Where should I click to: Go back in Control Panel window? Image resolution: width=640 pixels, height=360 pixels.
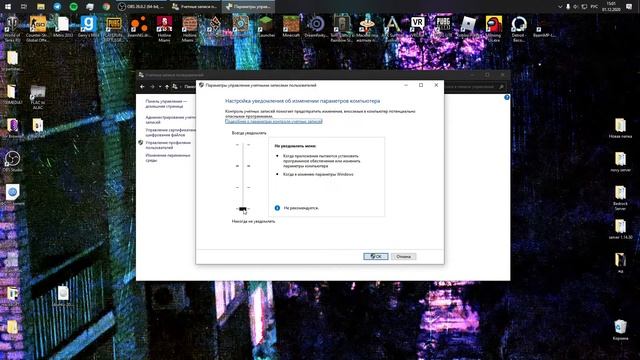(x=142, y=87)
